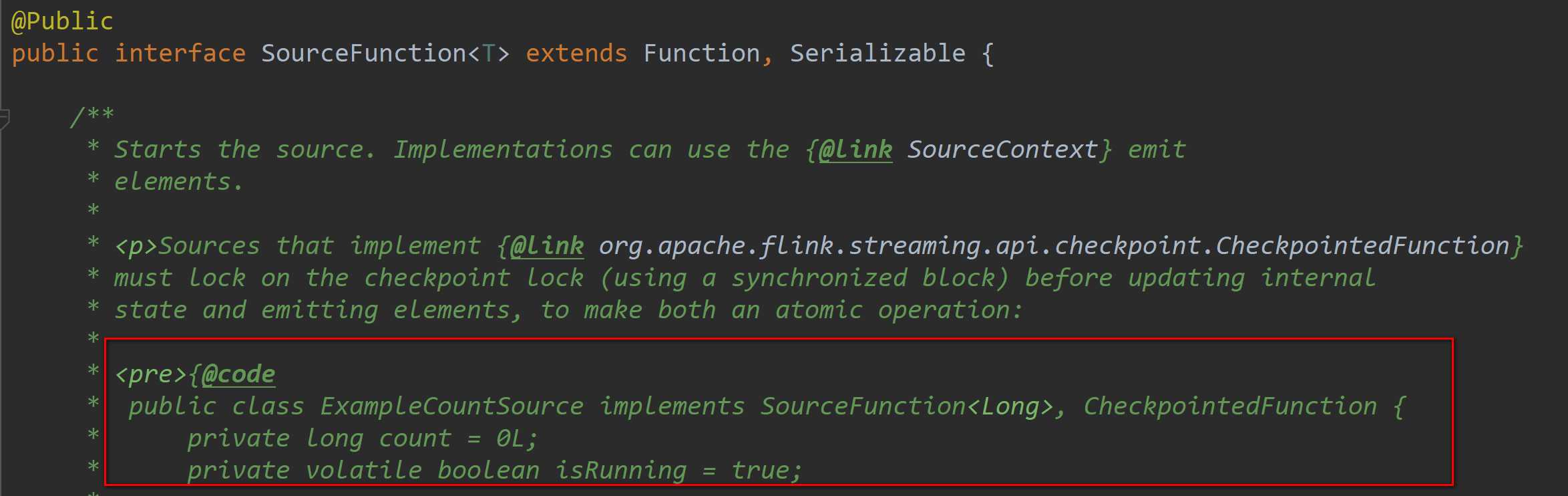Click the <pre> tag in the Javadoc
This screenshot has width=1568, height=496.
[151, 374]
